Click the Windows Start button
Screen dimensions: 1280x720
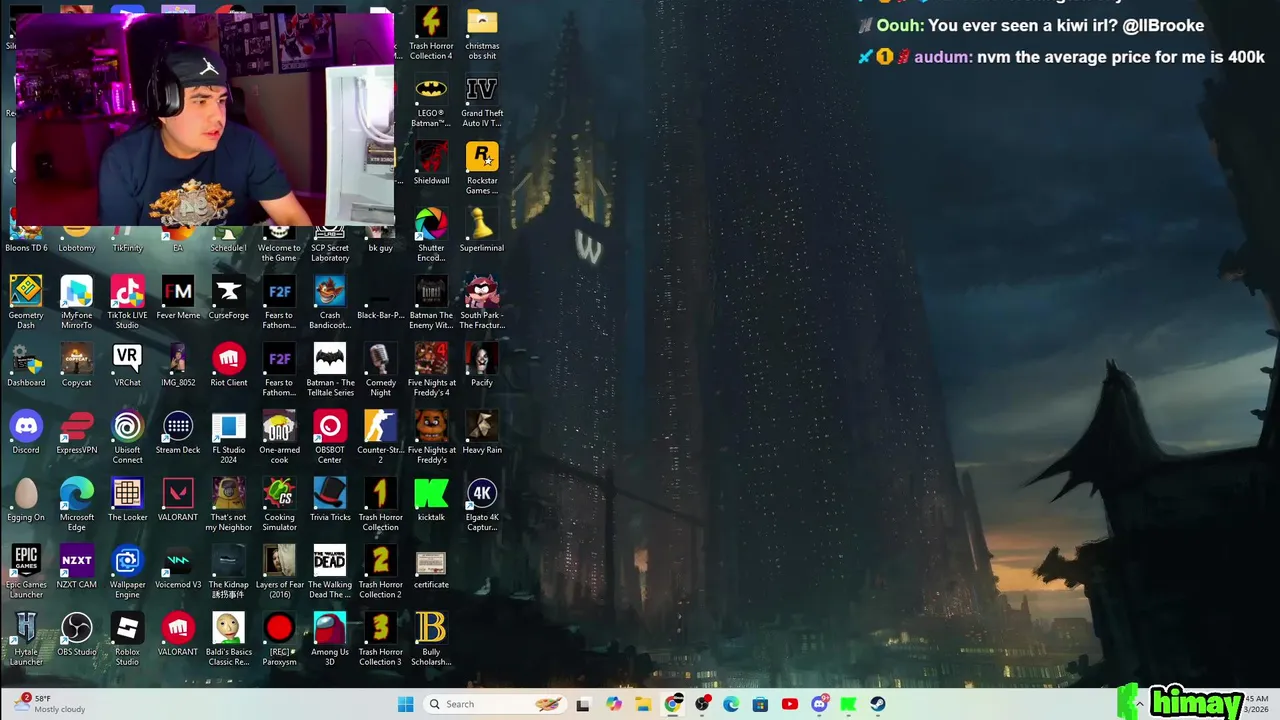pos(405,704)
